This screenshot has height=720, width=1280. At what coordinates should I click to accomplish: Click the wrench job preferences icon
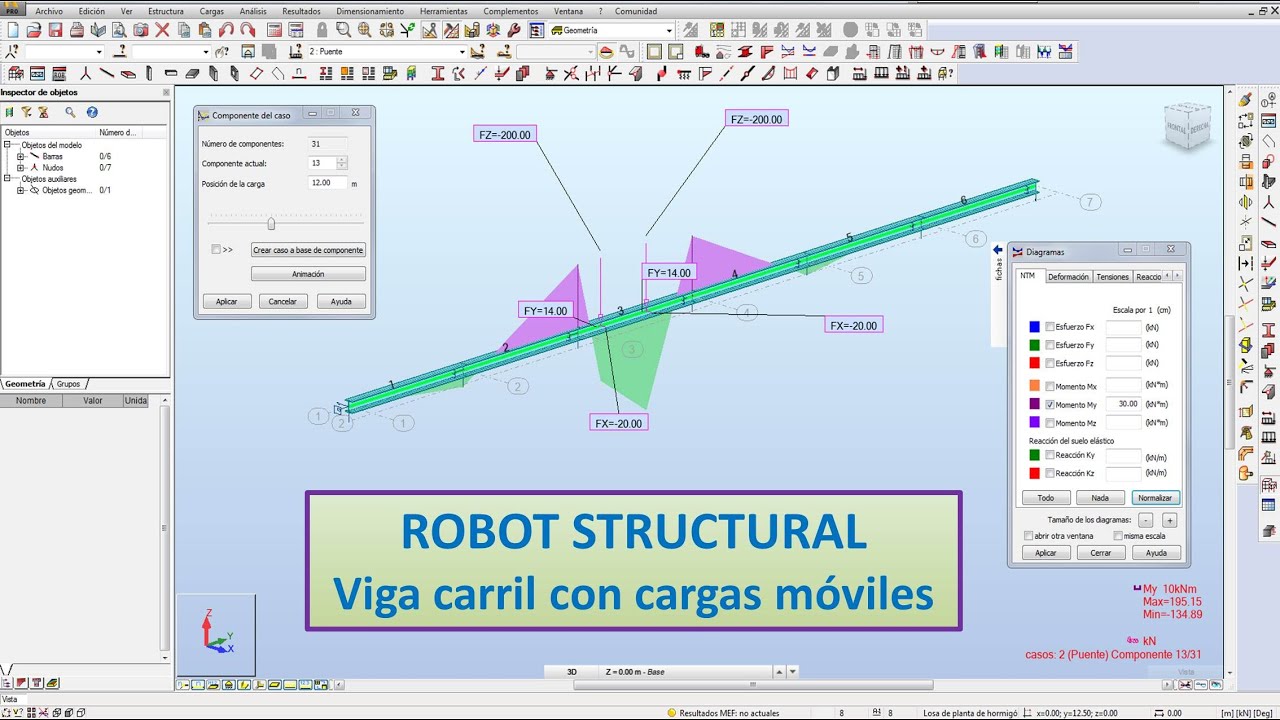(x=514, y=30)
